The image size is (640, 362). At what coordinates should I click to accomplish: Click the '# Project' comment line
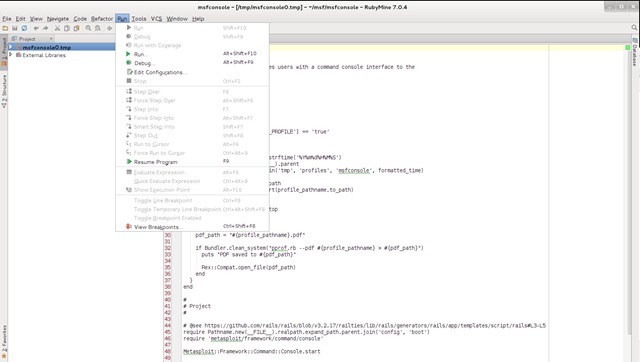(197, 306)
